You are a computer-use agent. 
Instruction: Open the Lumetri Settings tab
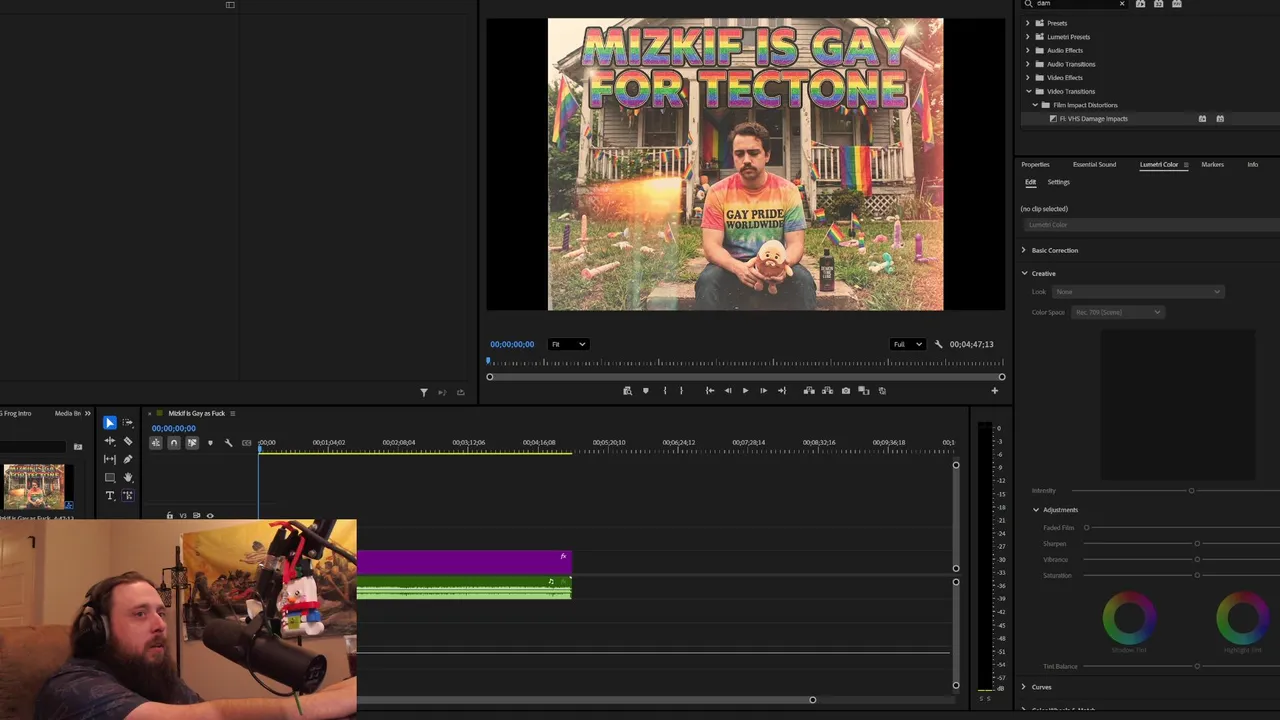point(1058,182)
